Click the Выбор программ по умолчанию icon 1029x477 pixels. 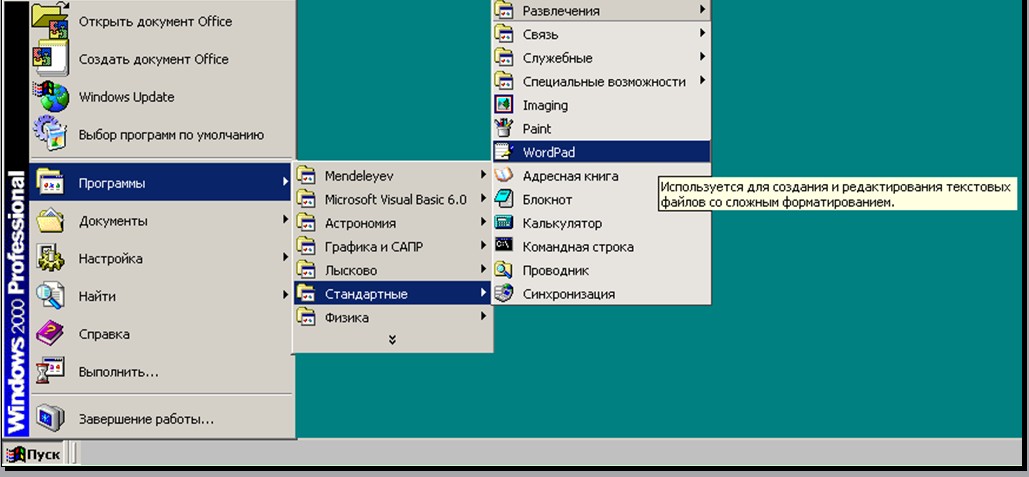pos(51,134)
